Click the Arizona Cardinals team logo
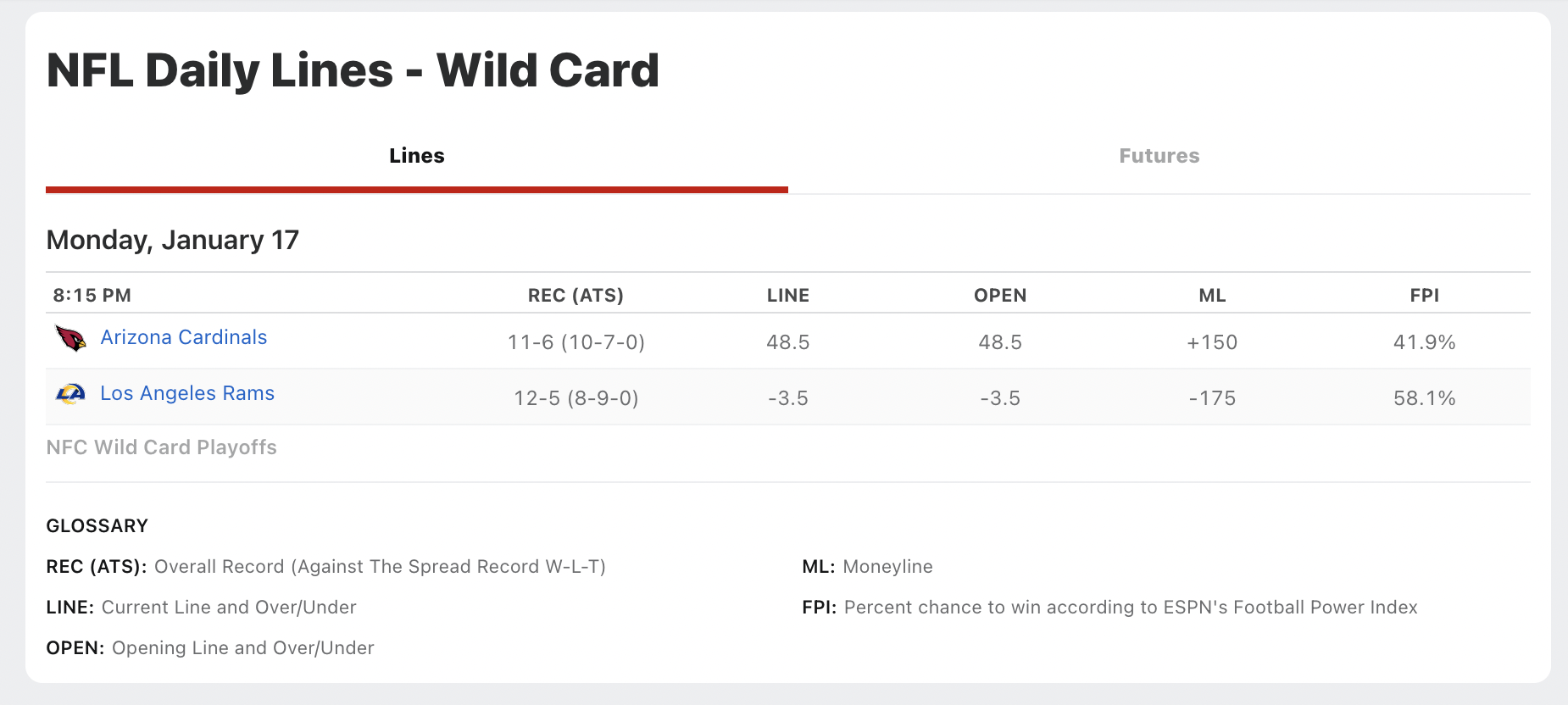 tap(70, 338)
